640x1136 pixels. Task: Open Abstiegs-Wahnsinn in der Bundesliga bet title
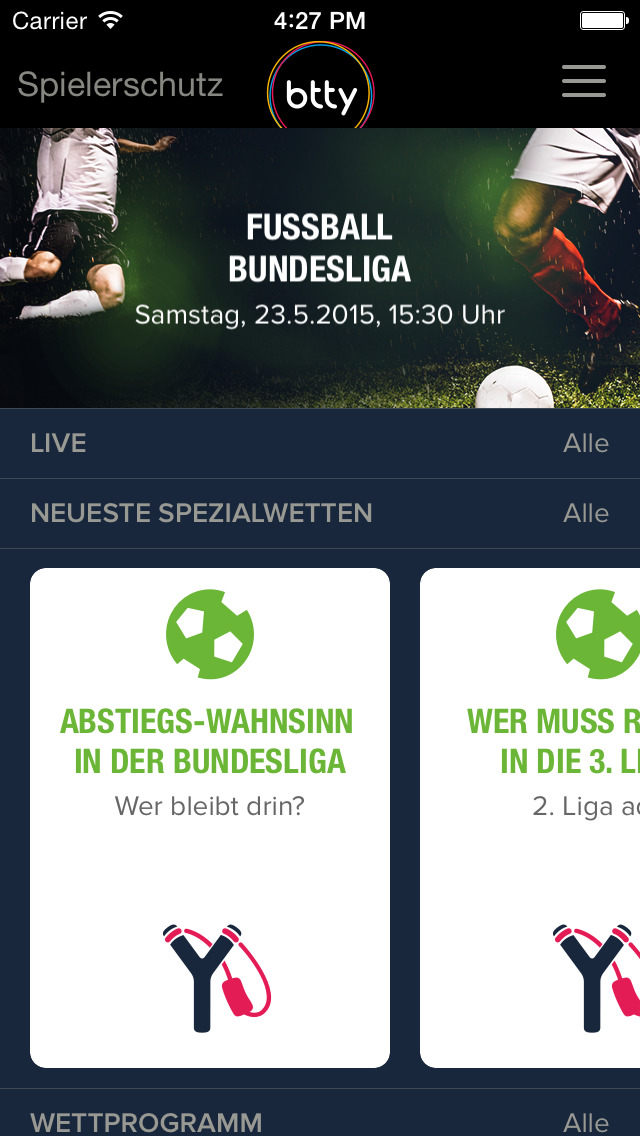click(x=209, y=741)
